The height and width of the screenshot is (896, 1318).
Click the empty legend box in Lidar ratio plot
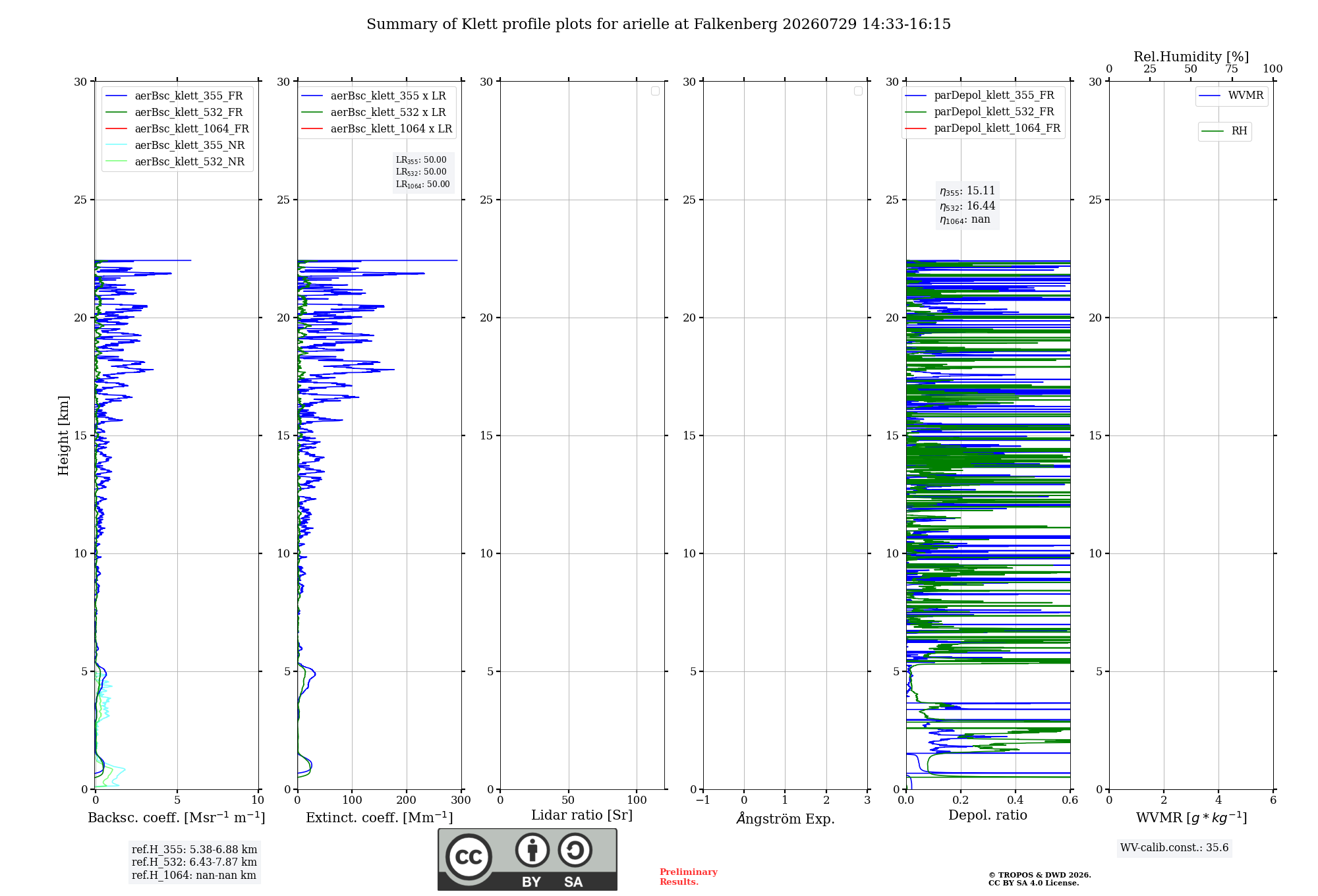[x=655, y=91]
